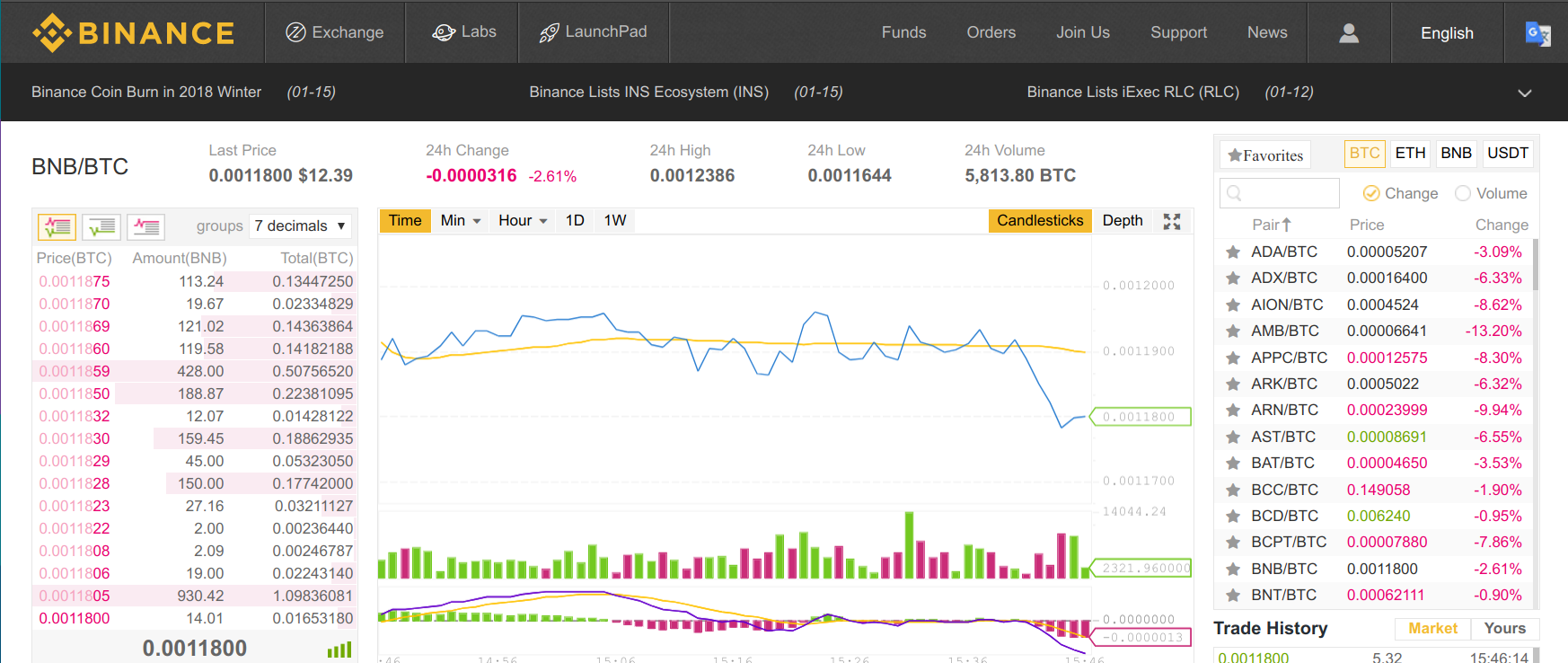Open the English language selector

pos(1447,33)
